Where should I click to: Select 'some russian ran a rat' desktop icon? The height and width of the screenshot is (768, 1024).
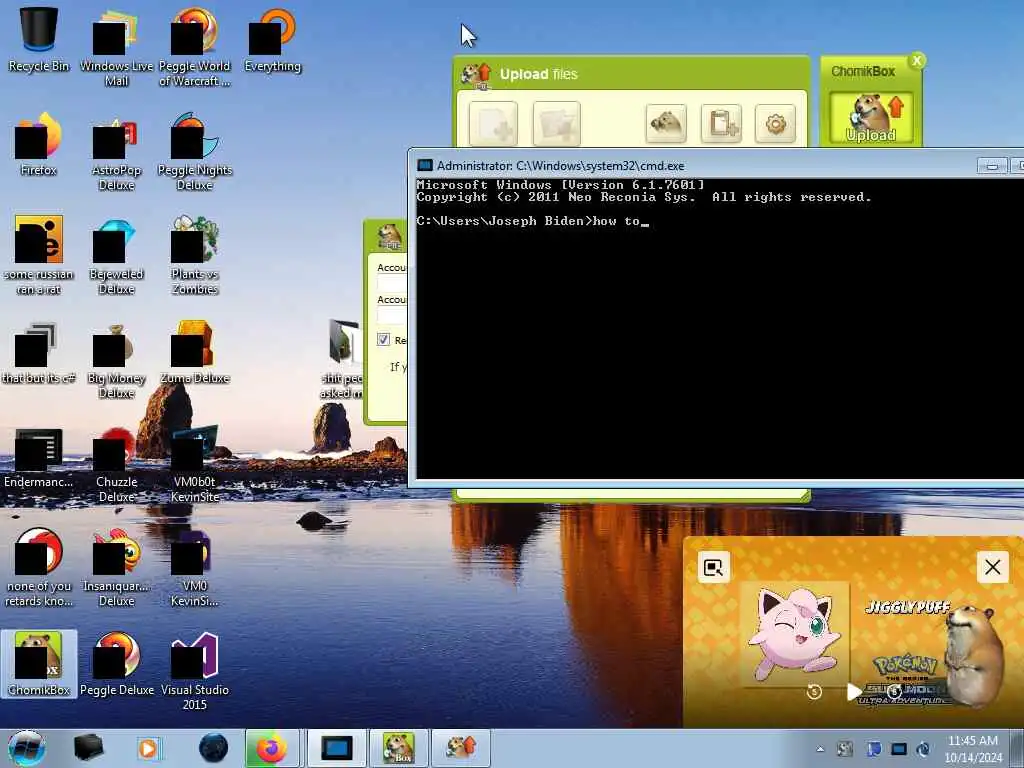39,255
